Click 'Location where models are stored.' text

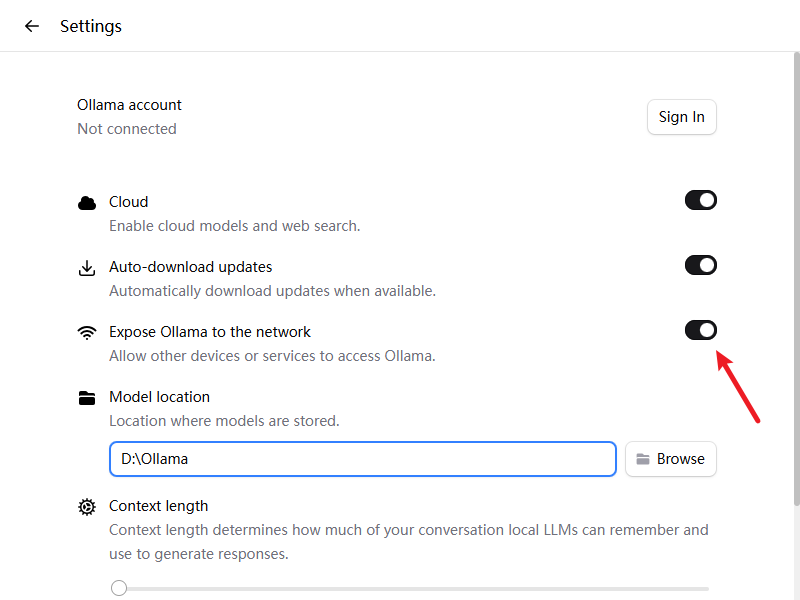224,420
